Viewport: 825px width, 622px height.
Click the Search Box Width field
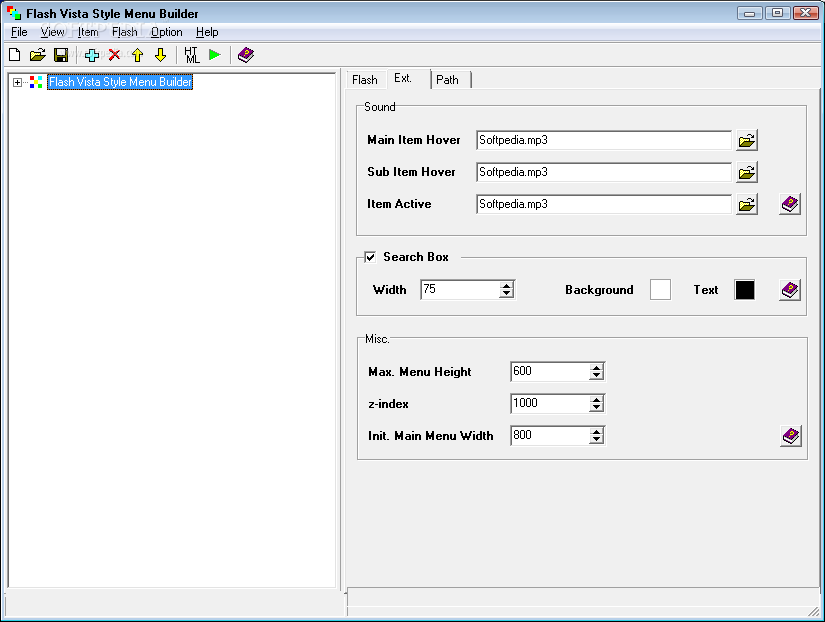[x=460, y=289]
